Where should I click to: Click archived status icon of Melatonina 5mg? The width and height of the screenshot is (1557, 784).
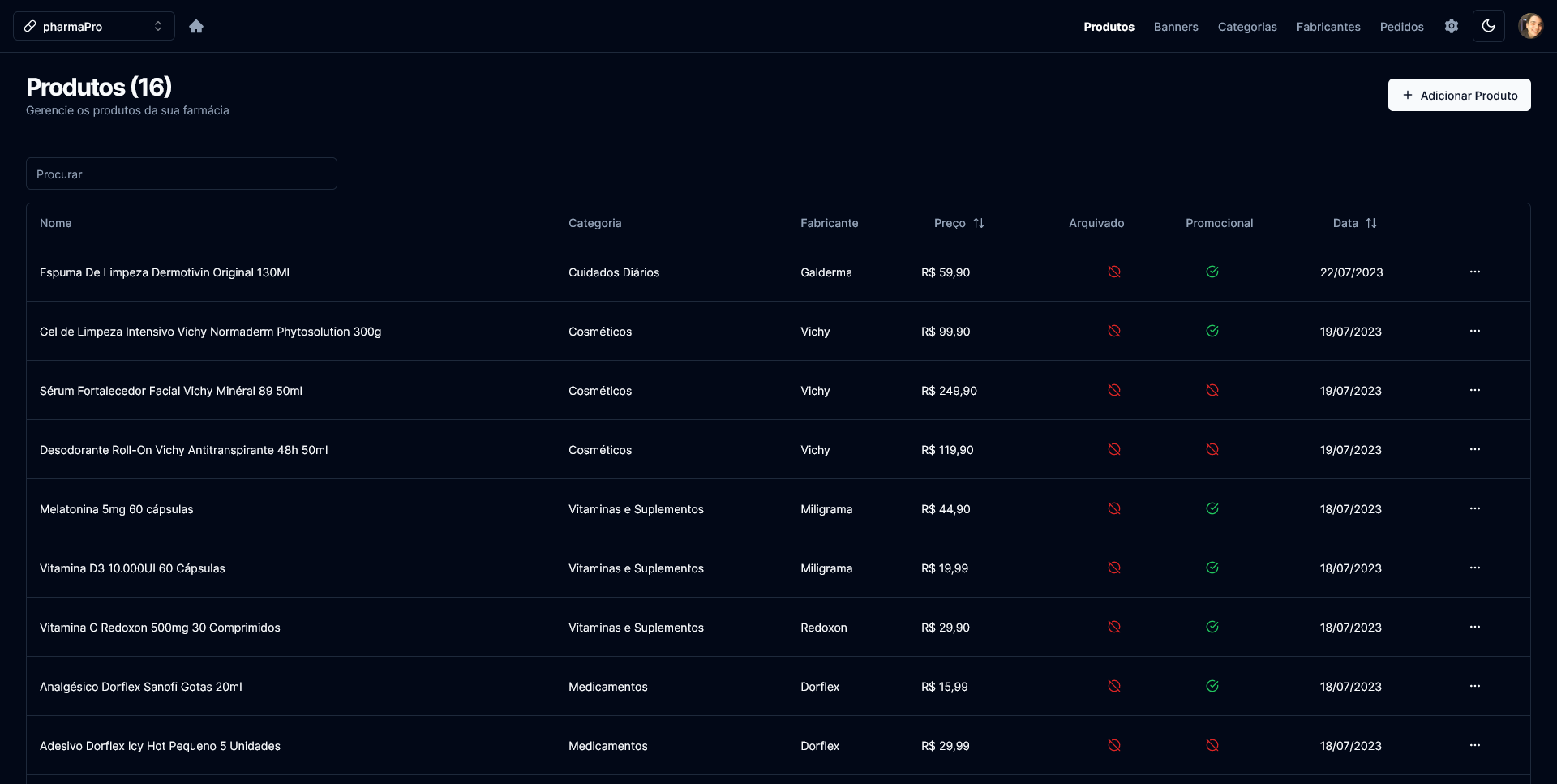pos(1114,508)
